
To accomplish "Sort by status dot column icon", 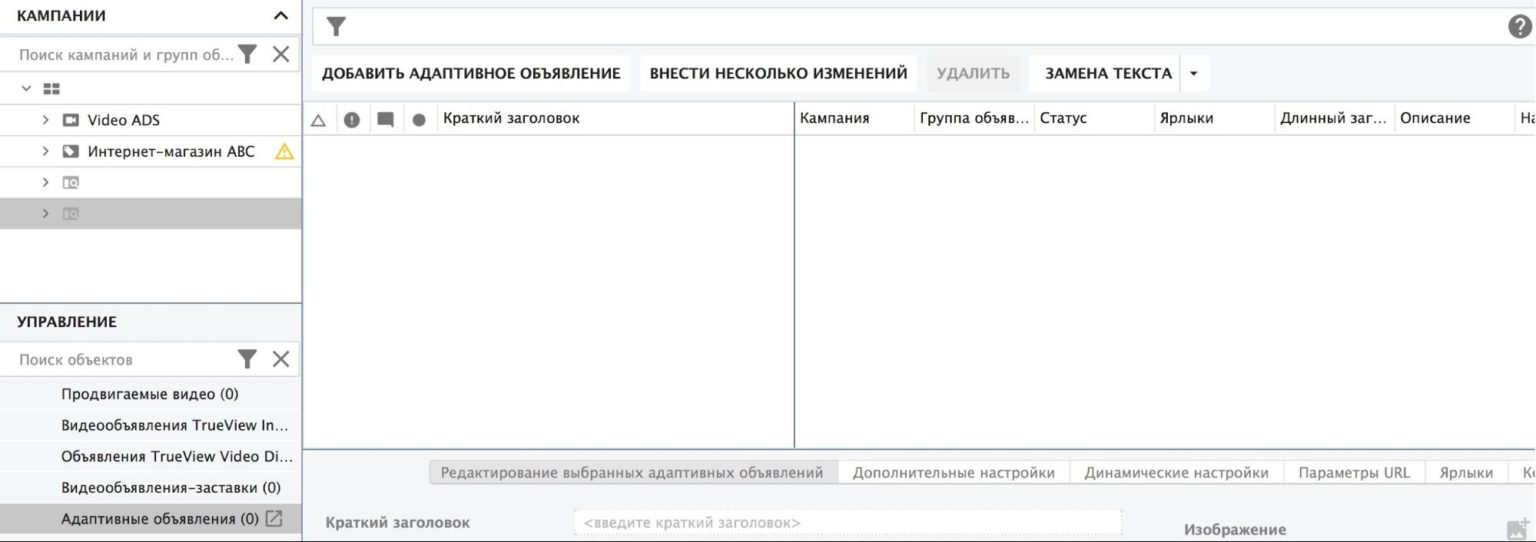I will (419, 119).
